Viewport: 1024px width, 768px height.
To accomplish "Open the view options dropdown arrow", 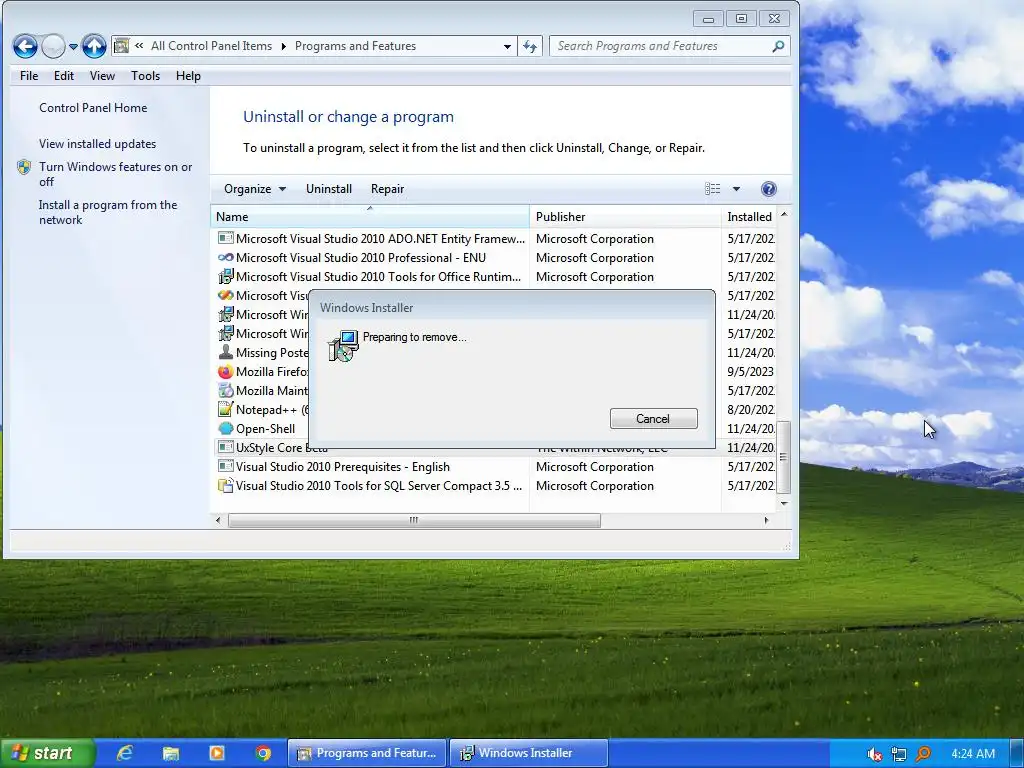I will 736,189.
